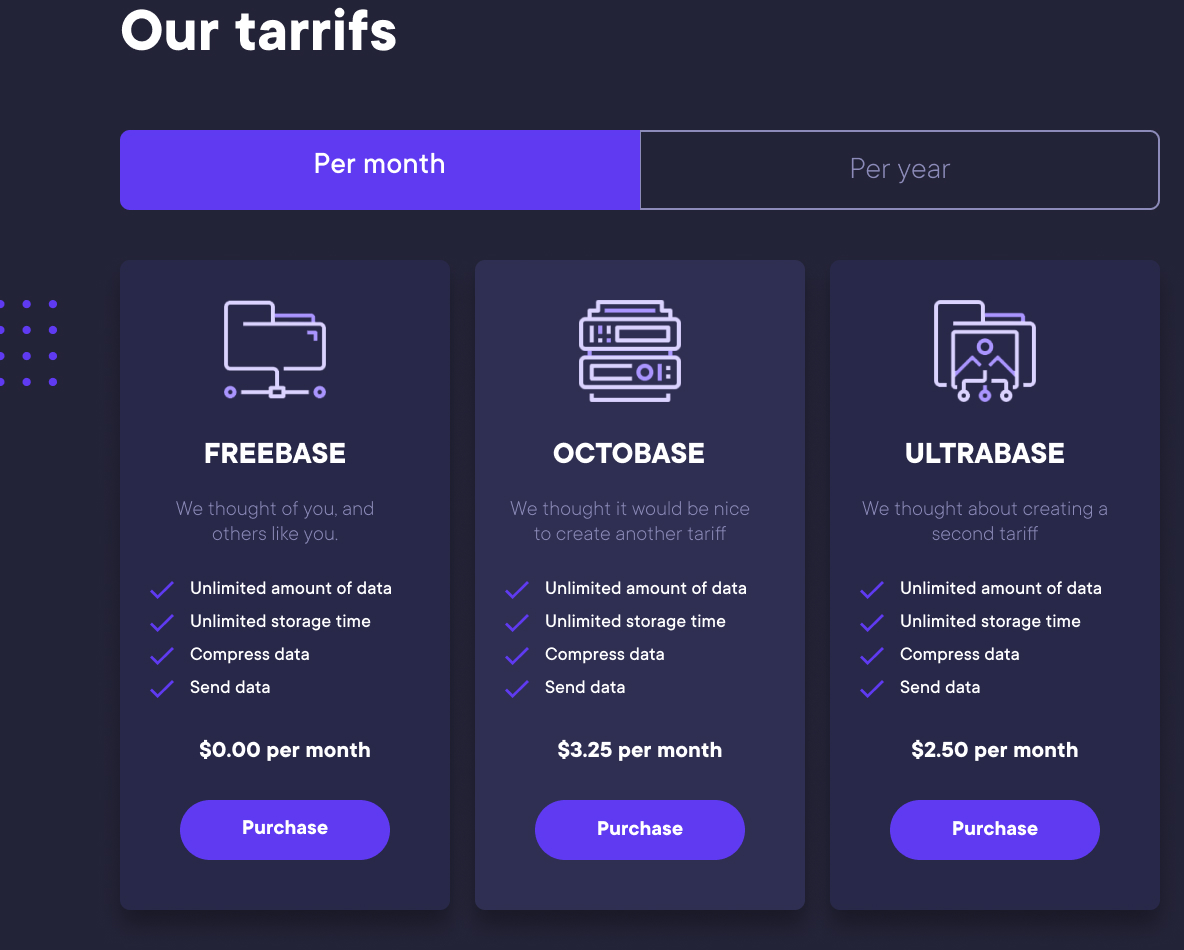Select the Per month pricing tab
The width and height of the screenshot is (1184, 950).
[x=380, y=170]
